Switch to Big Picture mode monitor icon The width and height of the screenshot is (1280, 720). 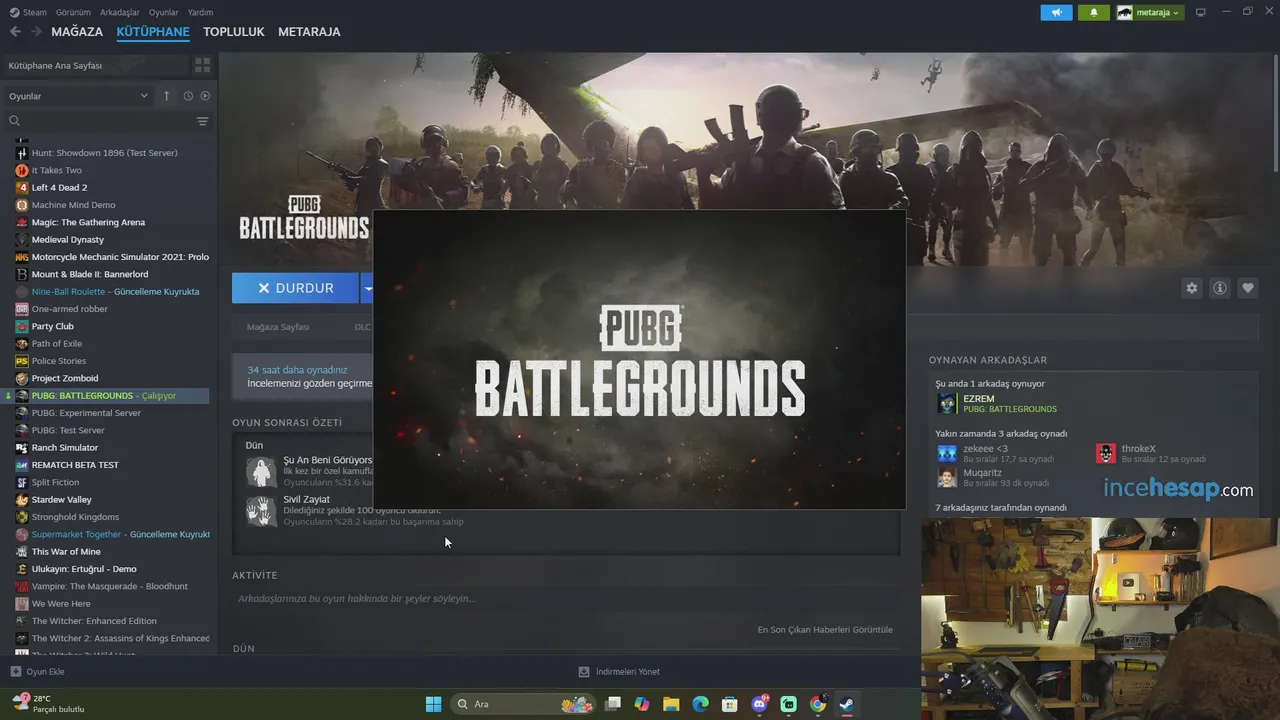1201,12
